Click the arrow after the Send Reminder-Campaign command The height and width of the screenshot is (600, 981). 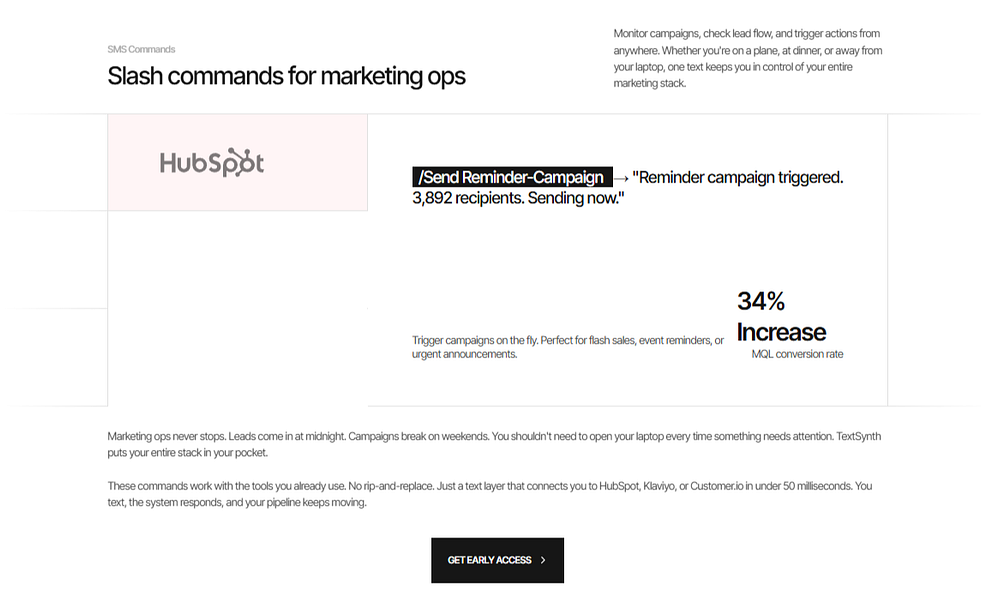point(621,178)
